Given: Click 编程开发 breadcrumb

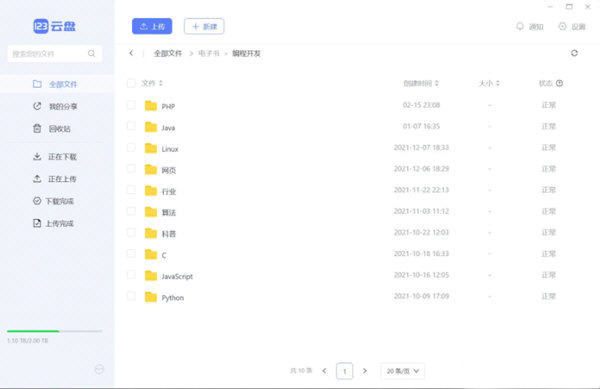Looking at the screenshot, I should point(246,54).
